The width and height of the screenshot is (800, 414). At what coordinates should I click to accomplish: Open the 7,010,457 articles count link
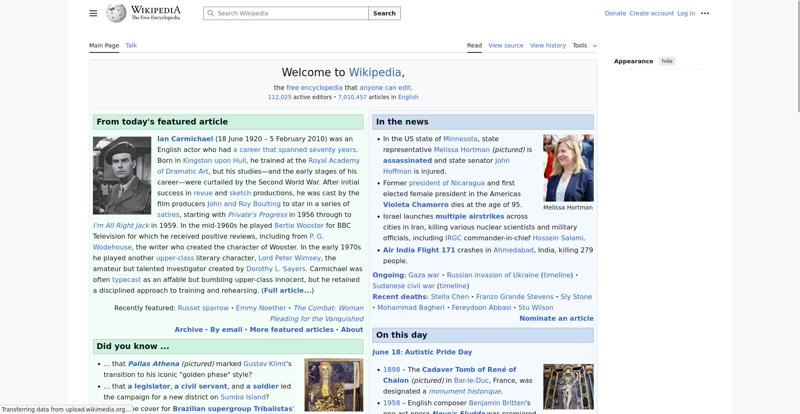[352, 97]
